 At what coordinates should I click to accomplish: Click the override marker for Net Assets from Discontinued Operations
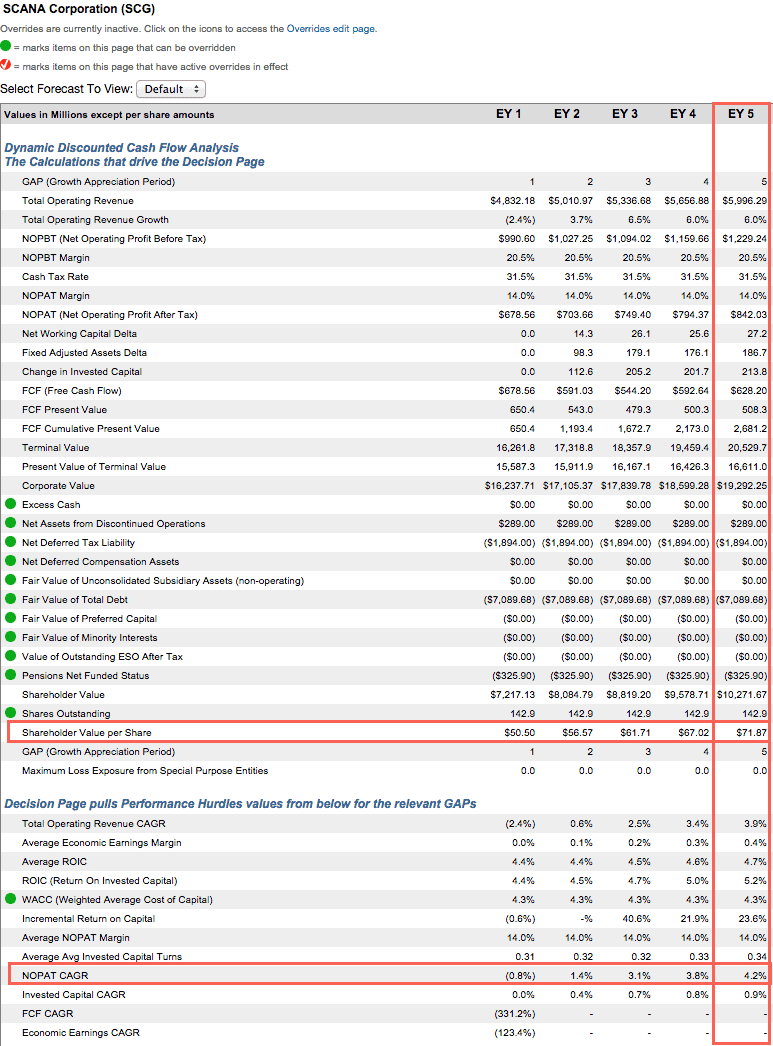pyautogui.click(x=10, y=523)
